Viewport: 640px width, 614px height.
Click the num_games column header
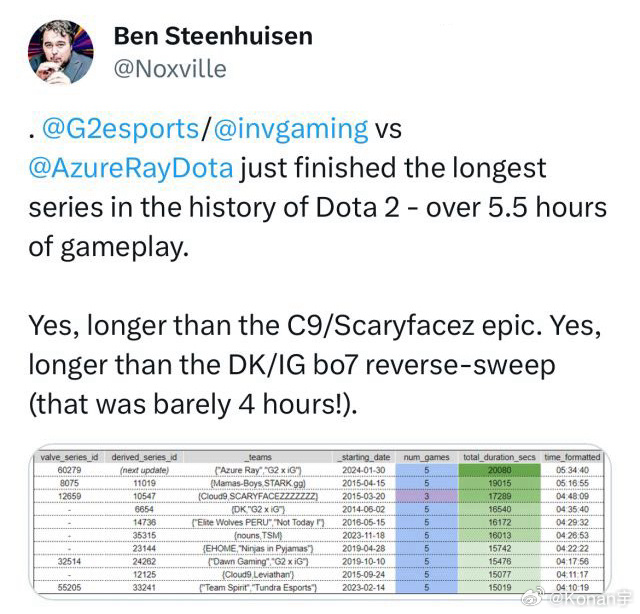pos(428,457)
